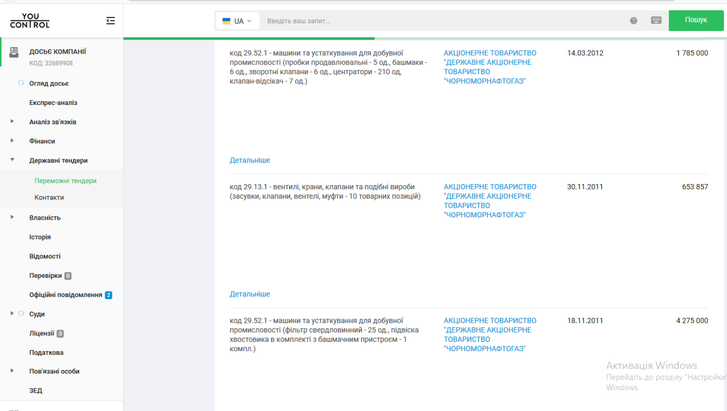
Task: Click the Суди menu label
Action: click(x=37, y=314)
